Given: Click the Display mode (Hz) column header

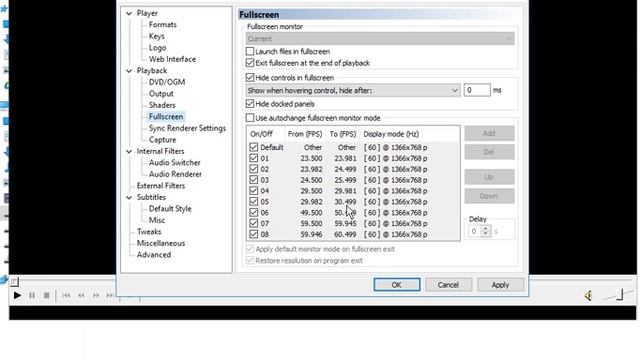Looking at the screenshot, I should click(391, 134).
